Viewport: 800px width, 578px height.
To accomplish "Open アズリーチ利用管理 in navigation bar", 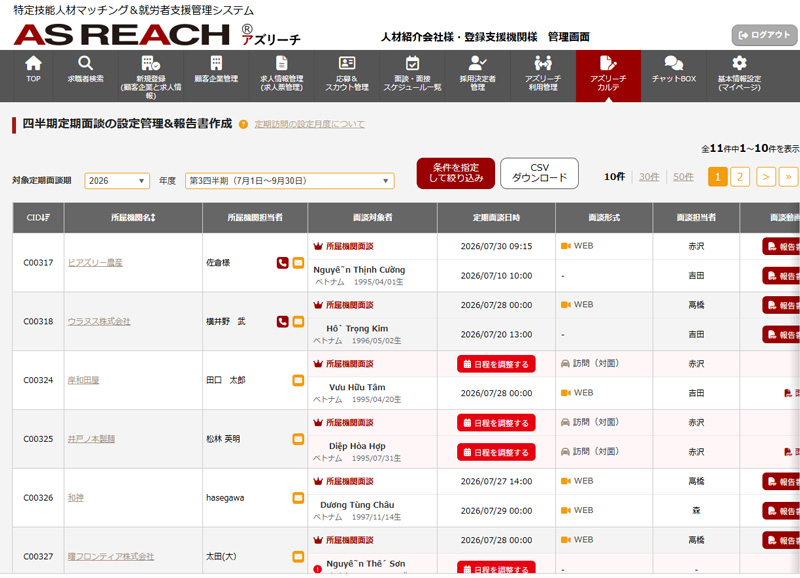I will click(543, 76).
